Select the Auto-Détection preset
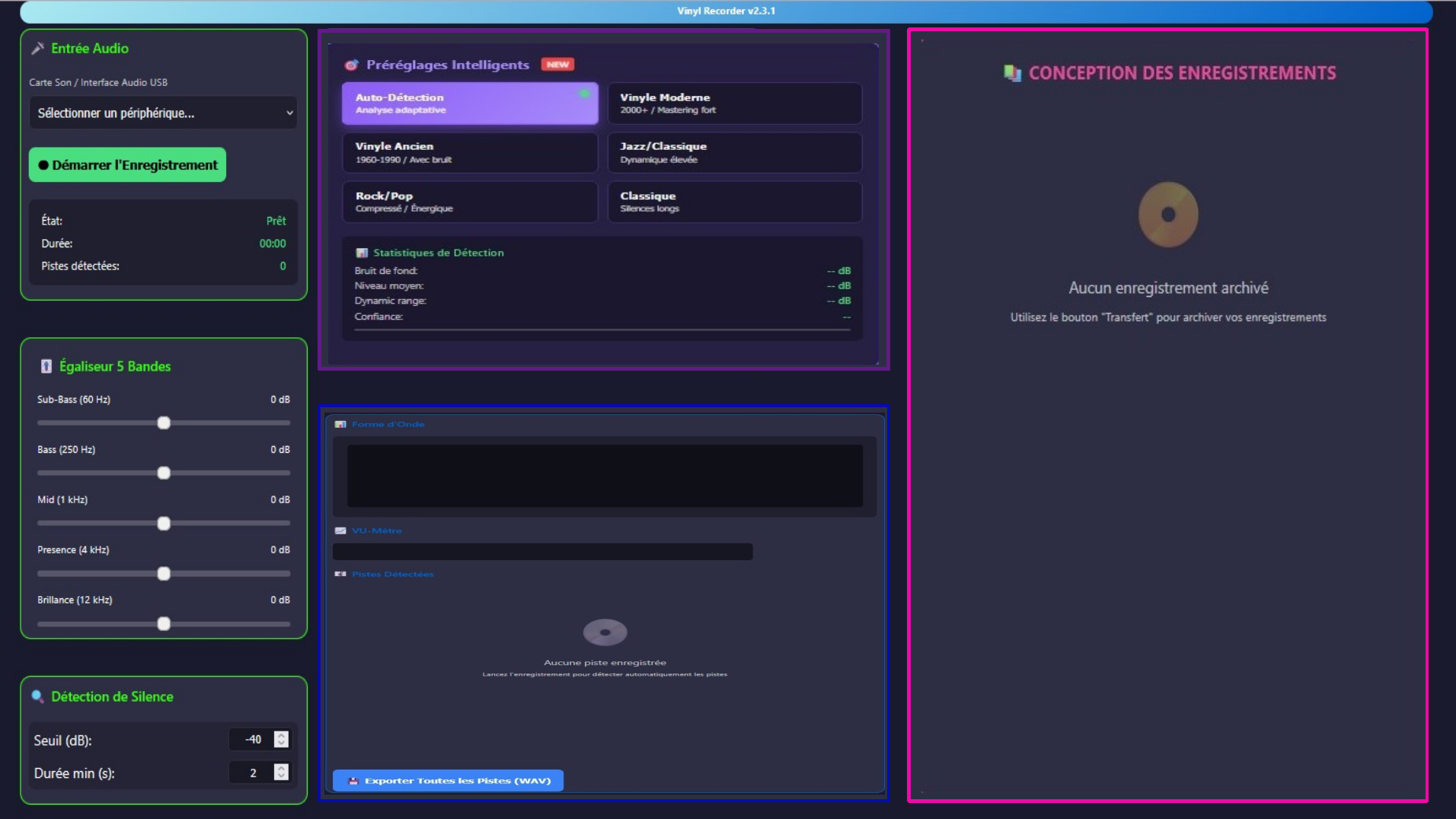The height and width of the screenshot is (819, 1456). point(470,104)
